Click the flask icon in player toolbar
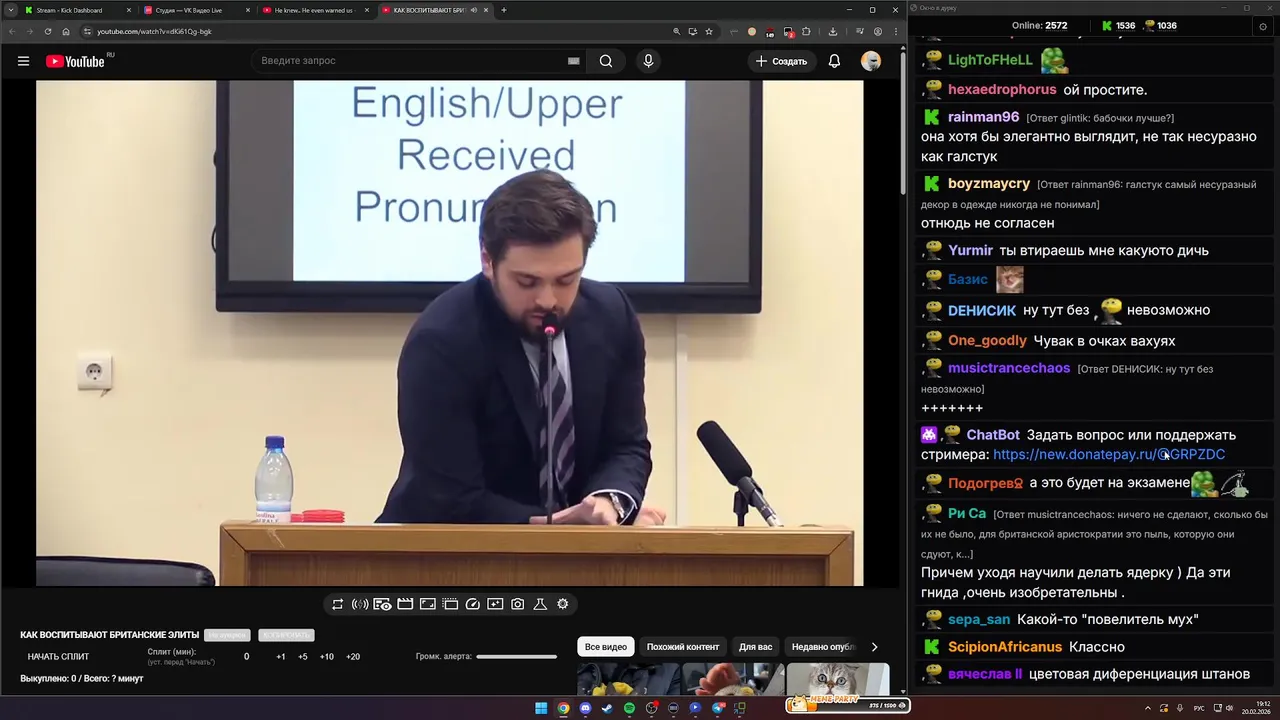 coord(540,604)
